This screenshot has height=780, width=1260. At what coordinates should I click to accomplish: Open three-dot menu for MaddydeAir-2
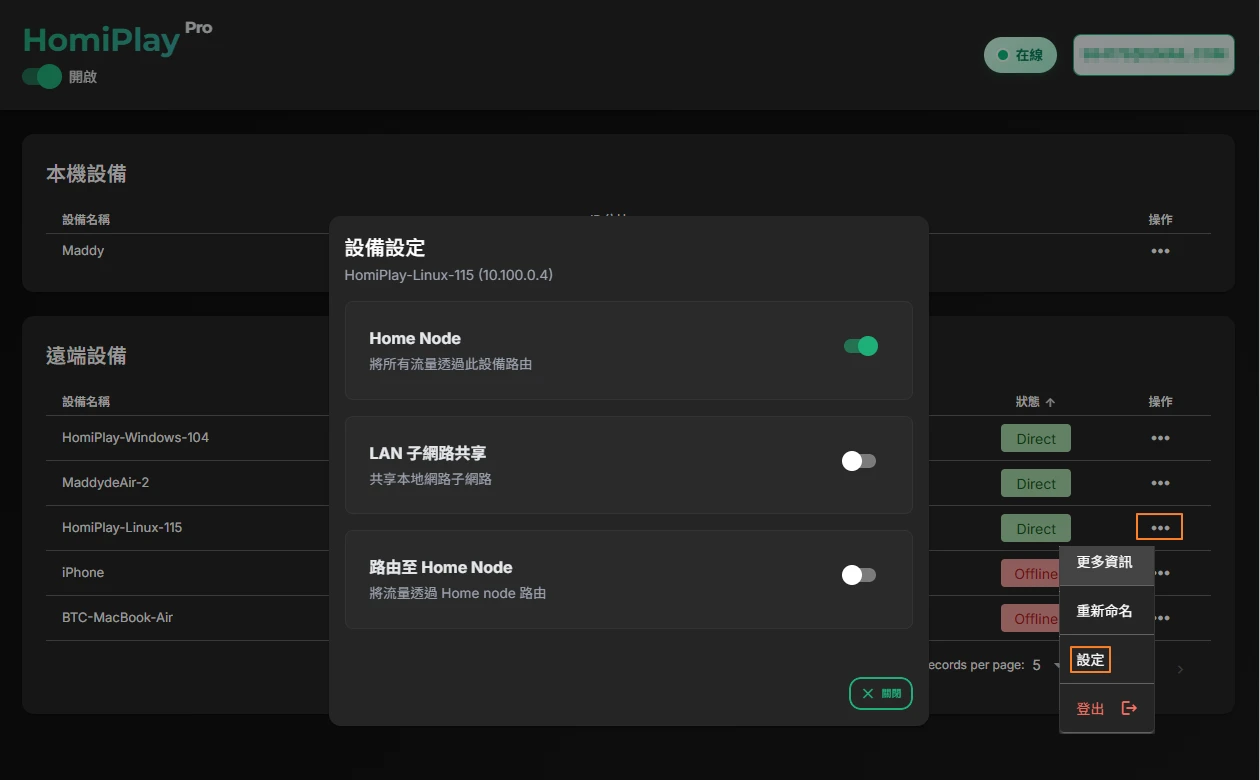[1160, 483]
